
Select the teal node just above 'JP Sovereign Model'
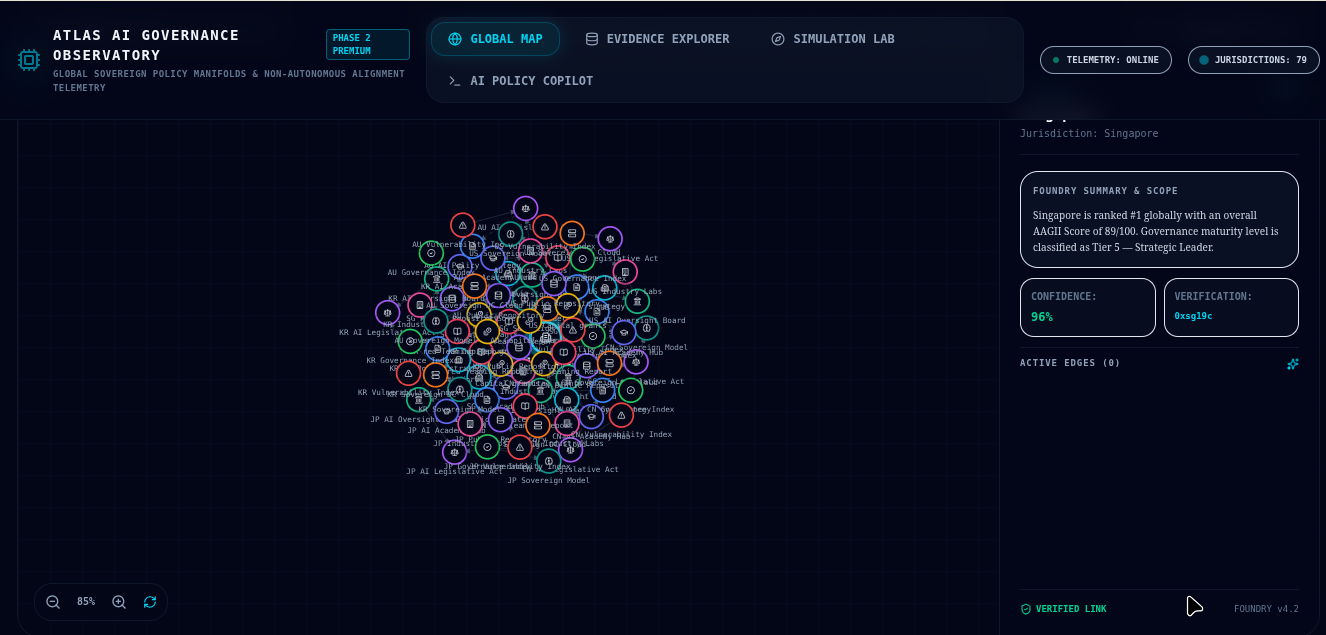pos(548,461)
